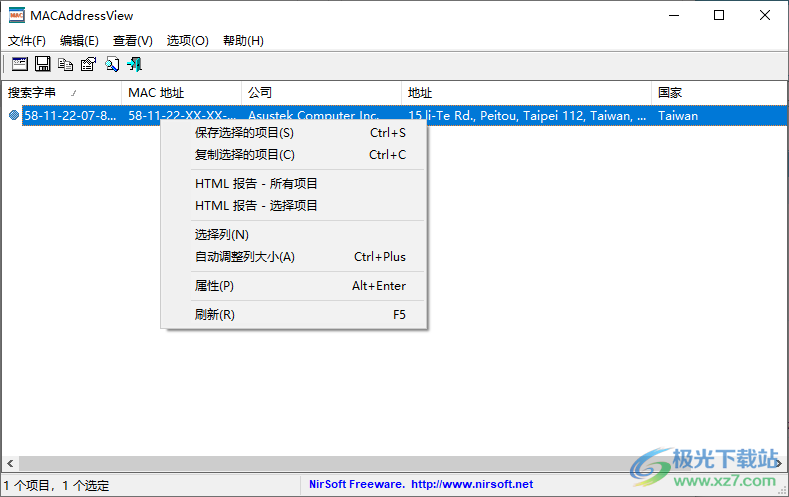Click the http://www.nirsoft.net link in status bar

point(472,484)
